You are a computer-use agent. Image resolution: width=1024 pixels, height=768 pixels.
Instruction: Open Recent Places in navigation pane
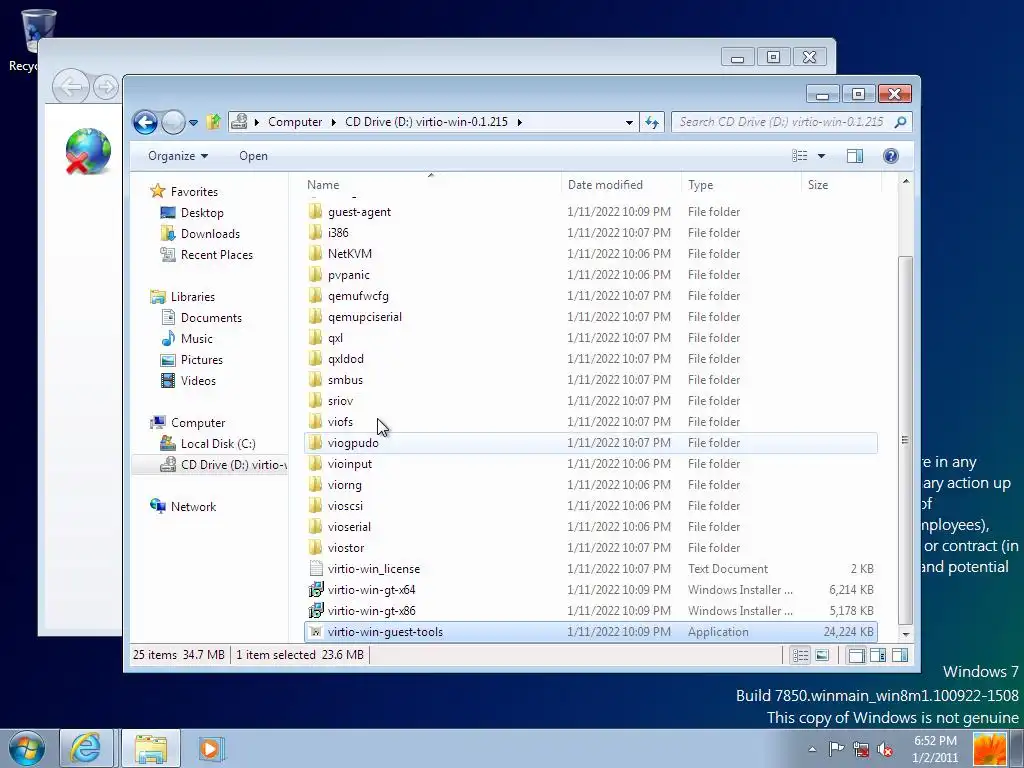pos(217,254)
